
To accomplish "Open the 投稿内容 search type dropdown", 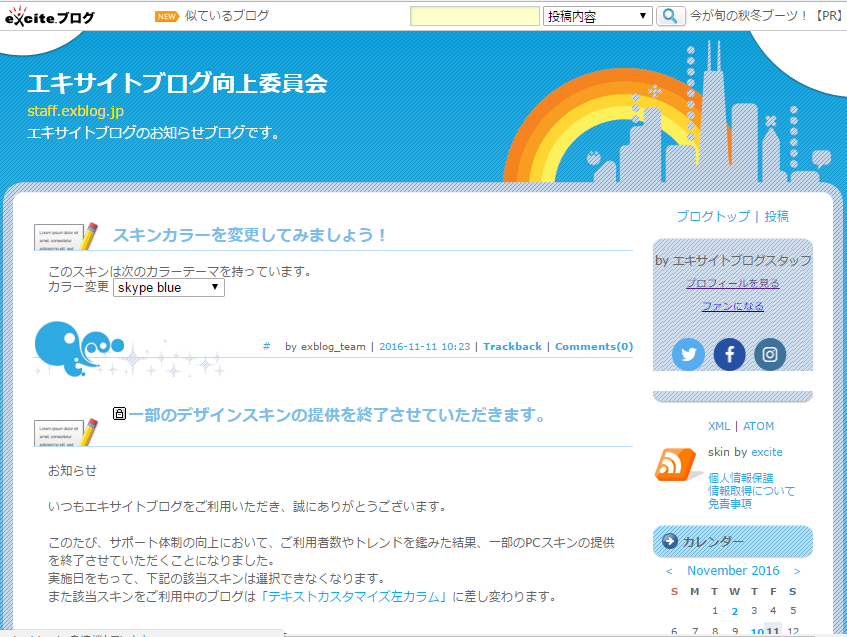I will point(597,16).
